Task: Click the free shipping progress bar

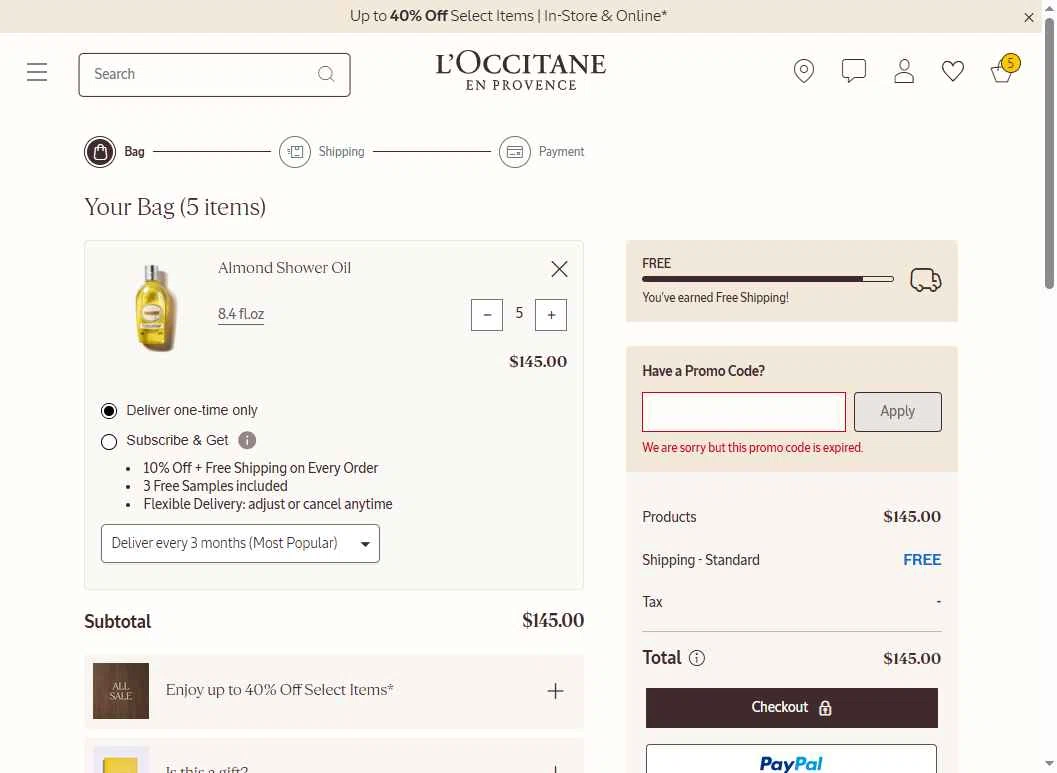Action: [x=768, y=279]
